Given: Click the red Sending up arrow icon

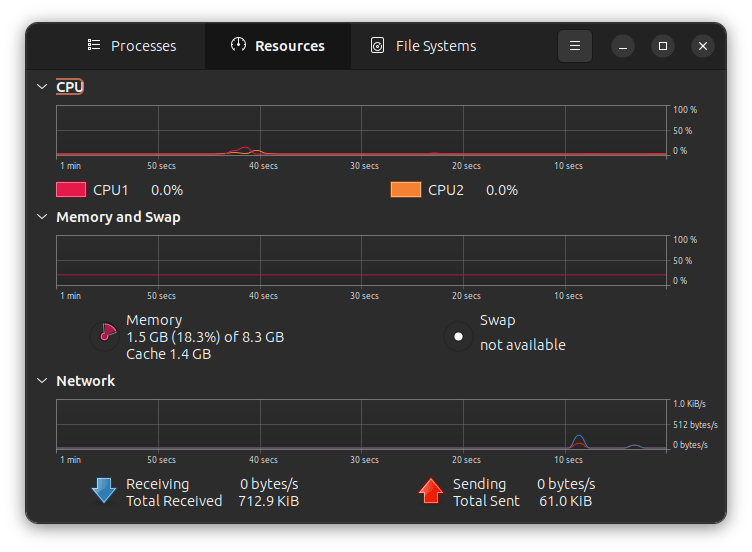Looking at the screenshot, I should pyautogui.click(x=431, y=491).
